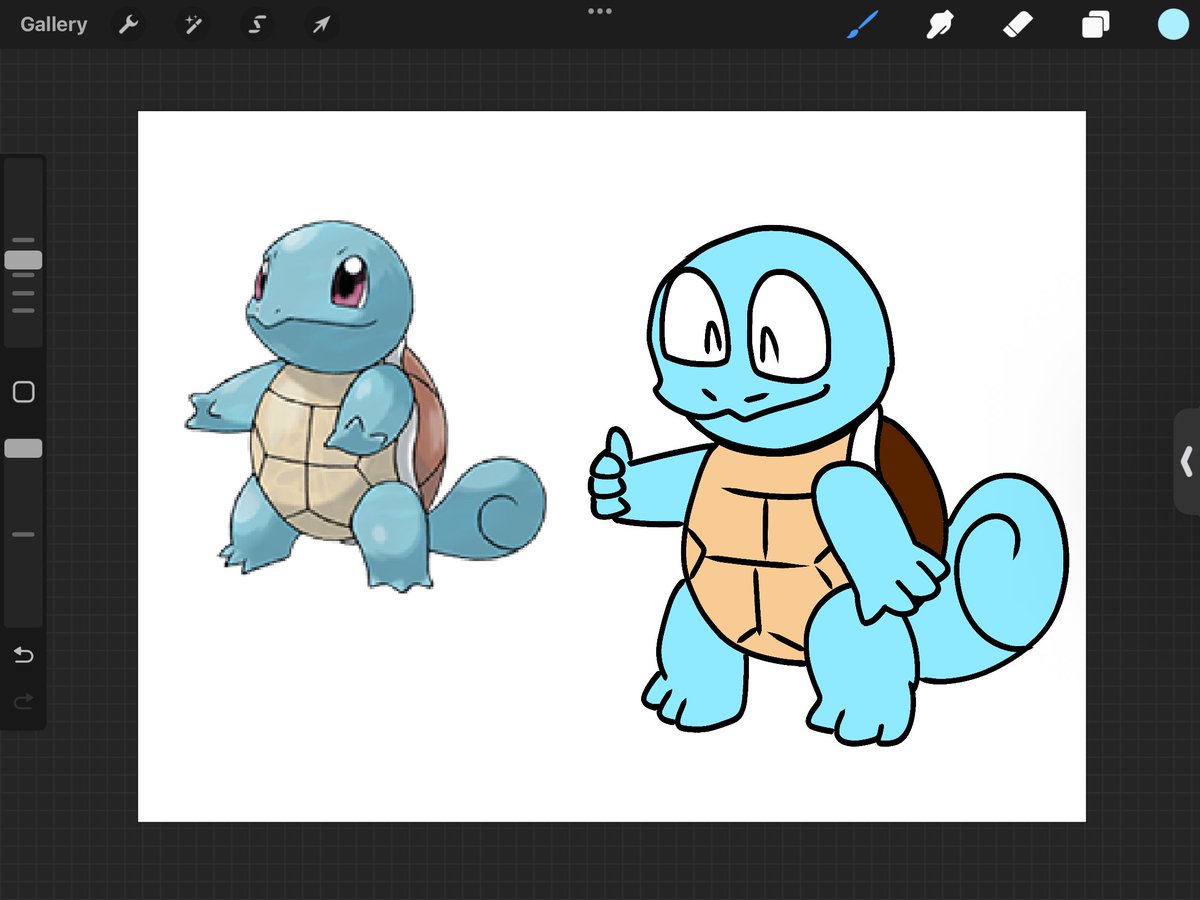Select the Paint brush tool
The width and height of the screenshot is (1200, 900).
[862, 24]
